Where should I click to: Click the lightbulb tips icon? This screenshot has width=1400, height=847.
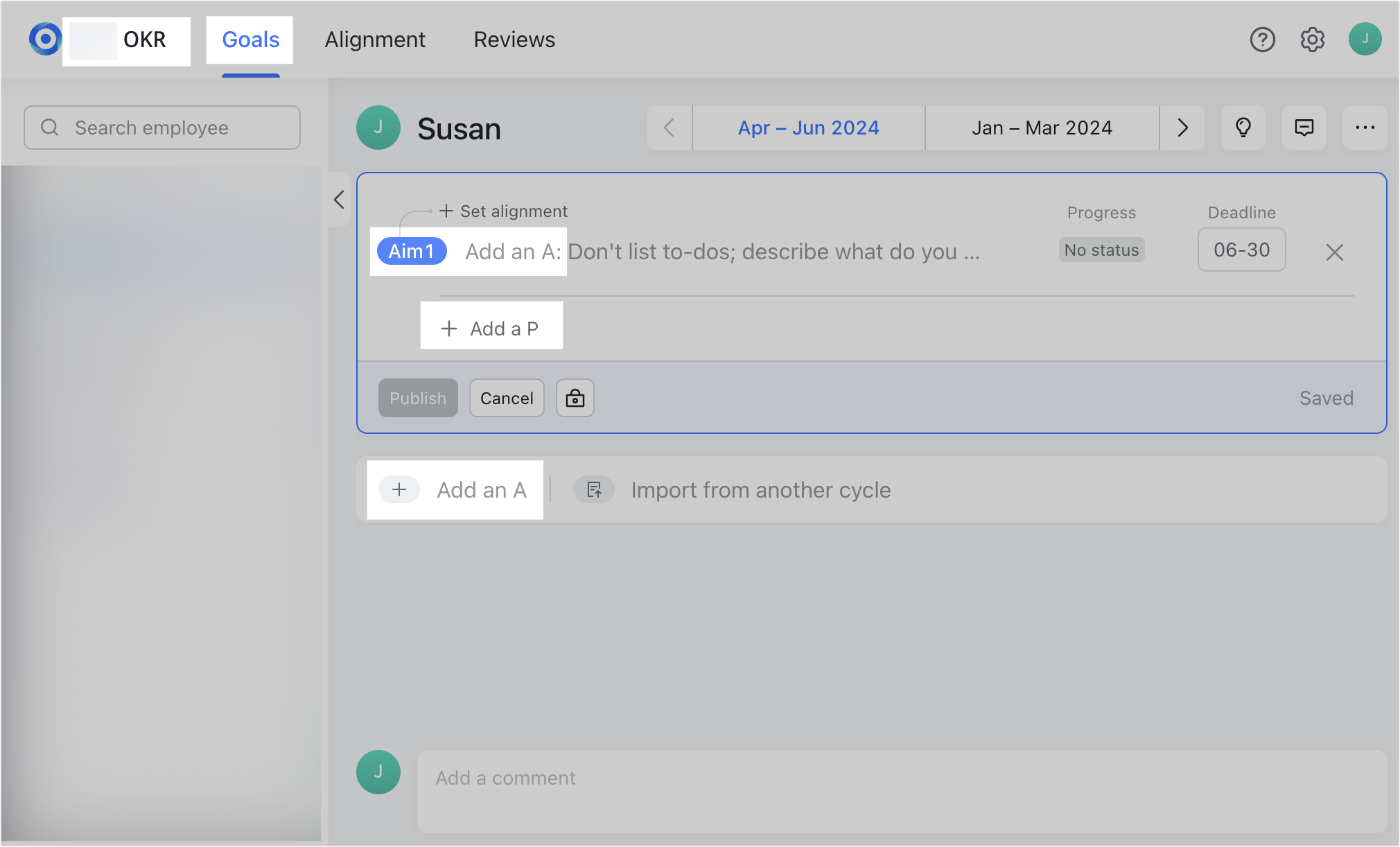pos(1243,128)
